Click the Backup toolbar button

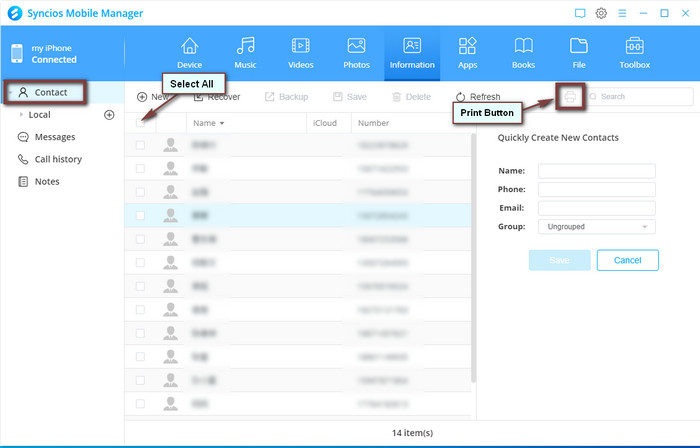pos(286,97)
